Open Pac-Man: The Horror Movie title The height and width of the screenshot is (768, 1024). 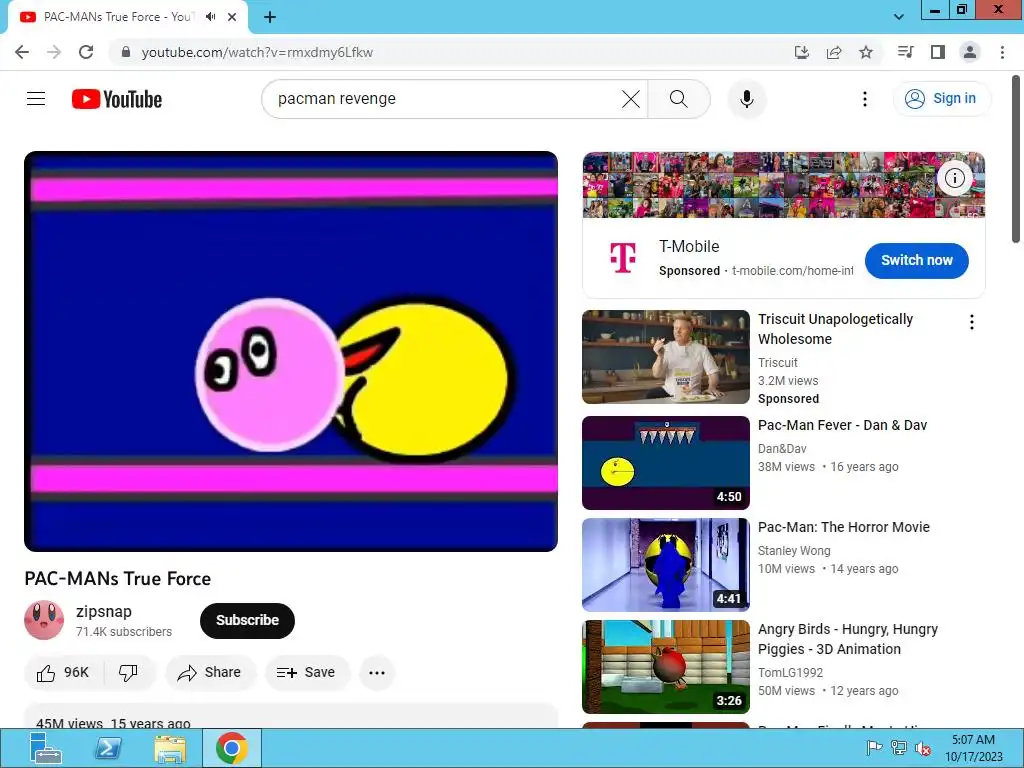(x=843, y=527)
